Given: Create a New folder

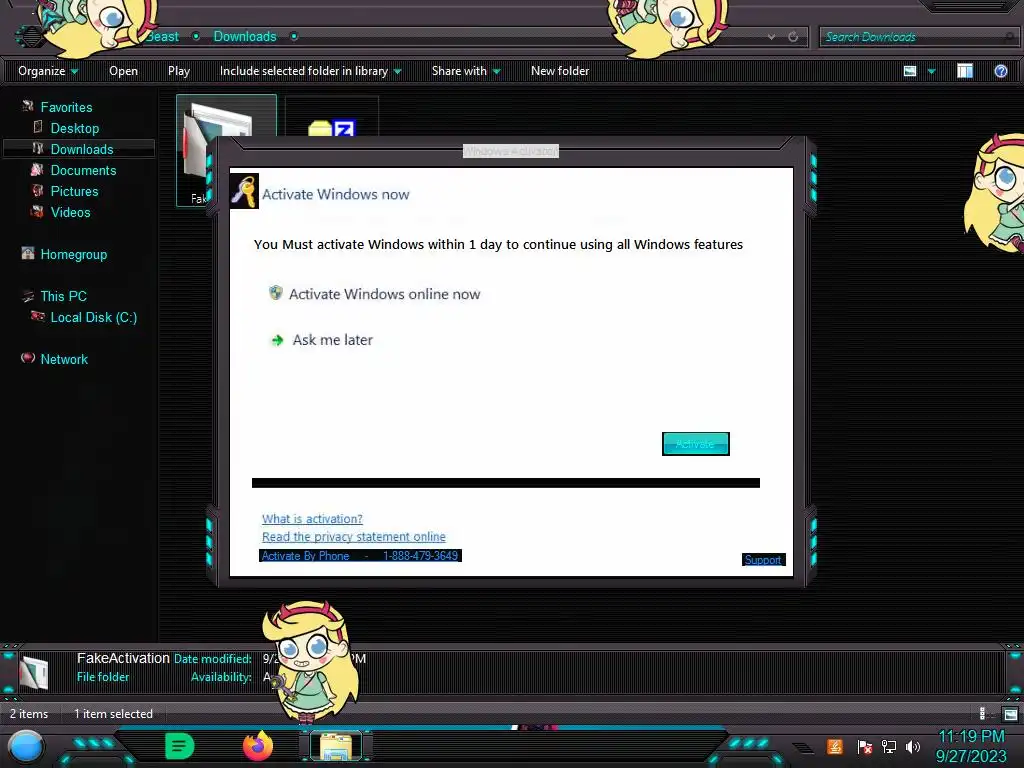Looking at the screenshot, I should 560,71.
